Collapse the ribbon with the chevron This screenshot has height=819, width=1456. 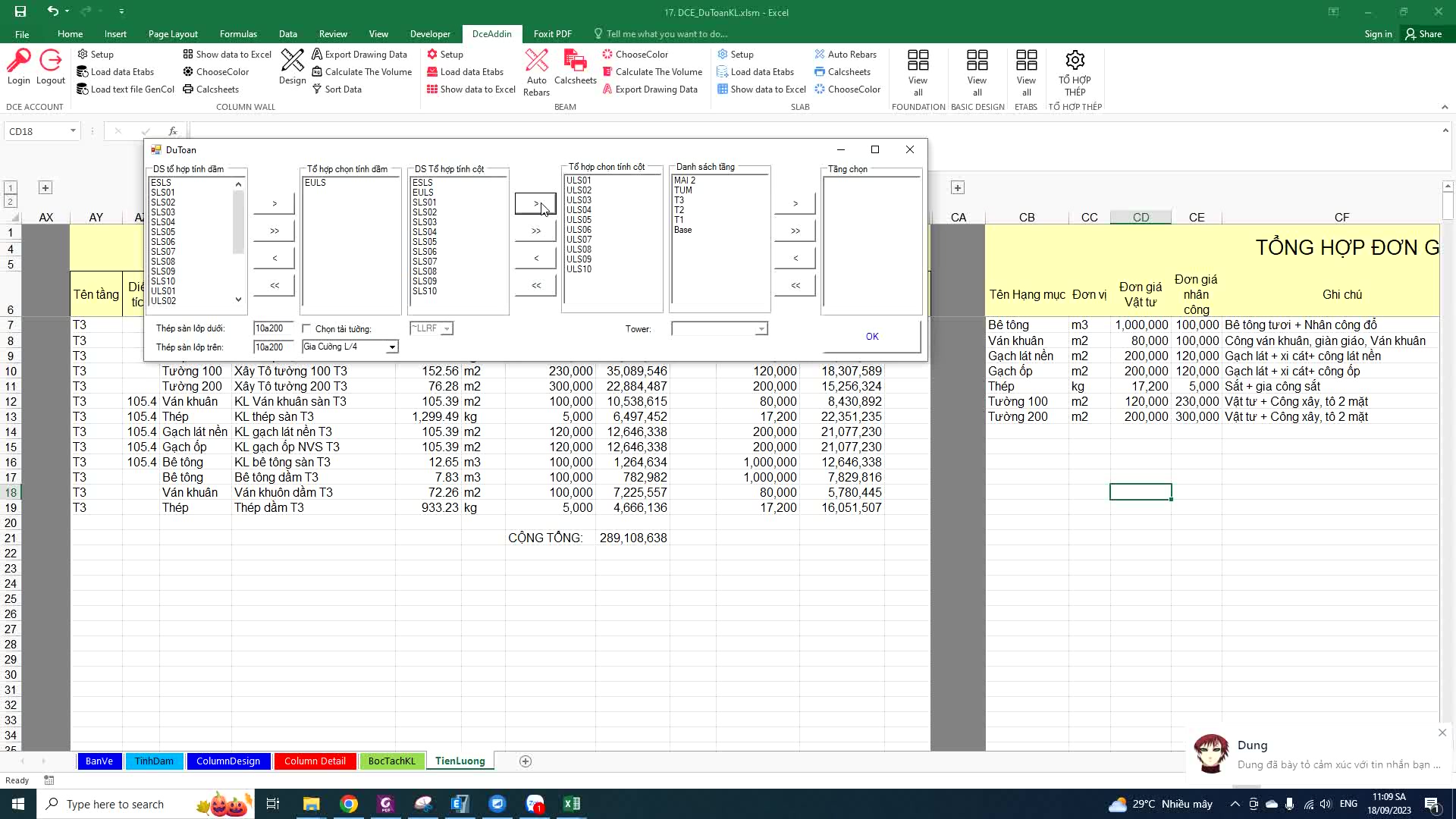(1444, 107)
